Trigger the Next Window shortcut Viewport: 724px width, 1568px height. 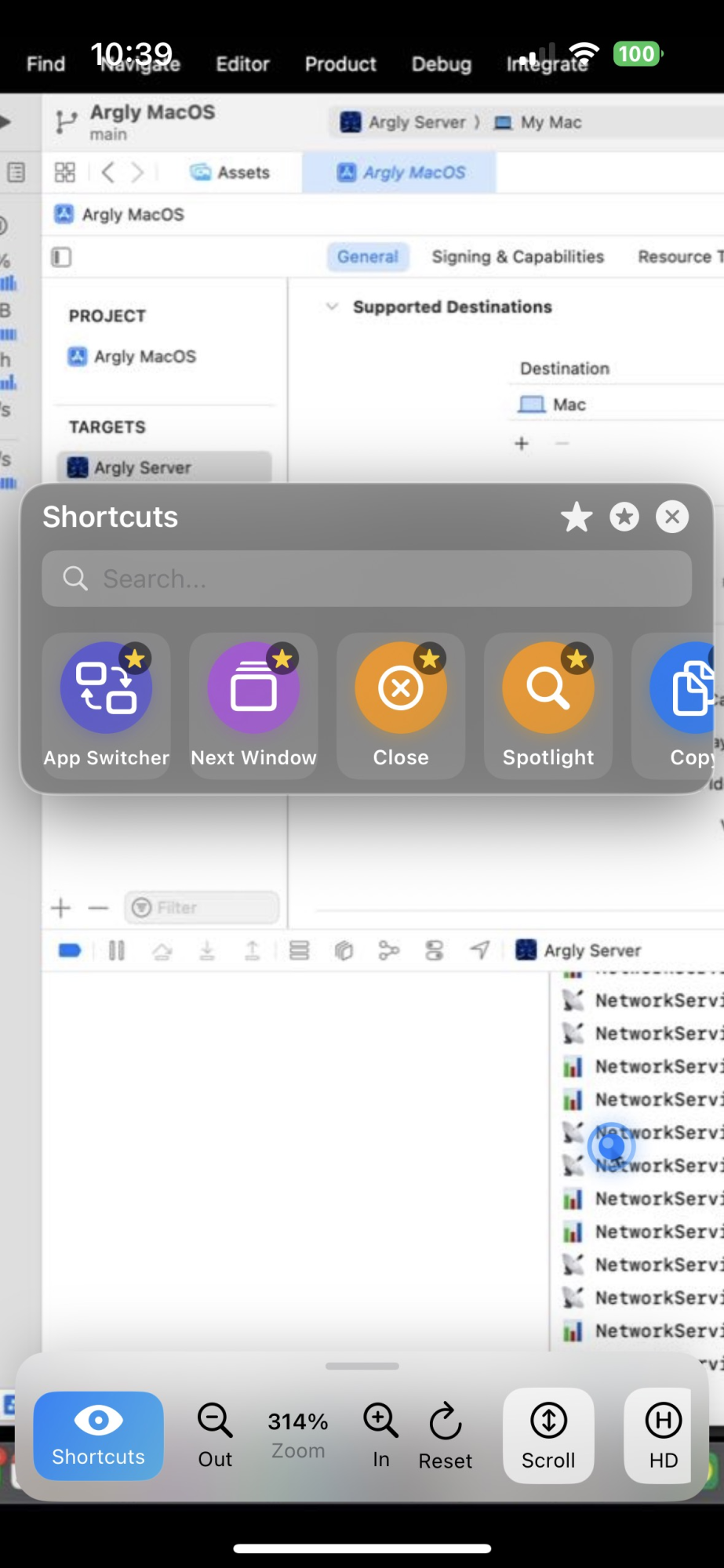[x=253, y=705]
